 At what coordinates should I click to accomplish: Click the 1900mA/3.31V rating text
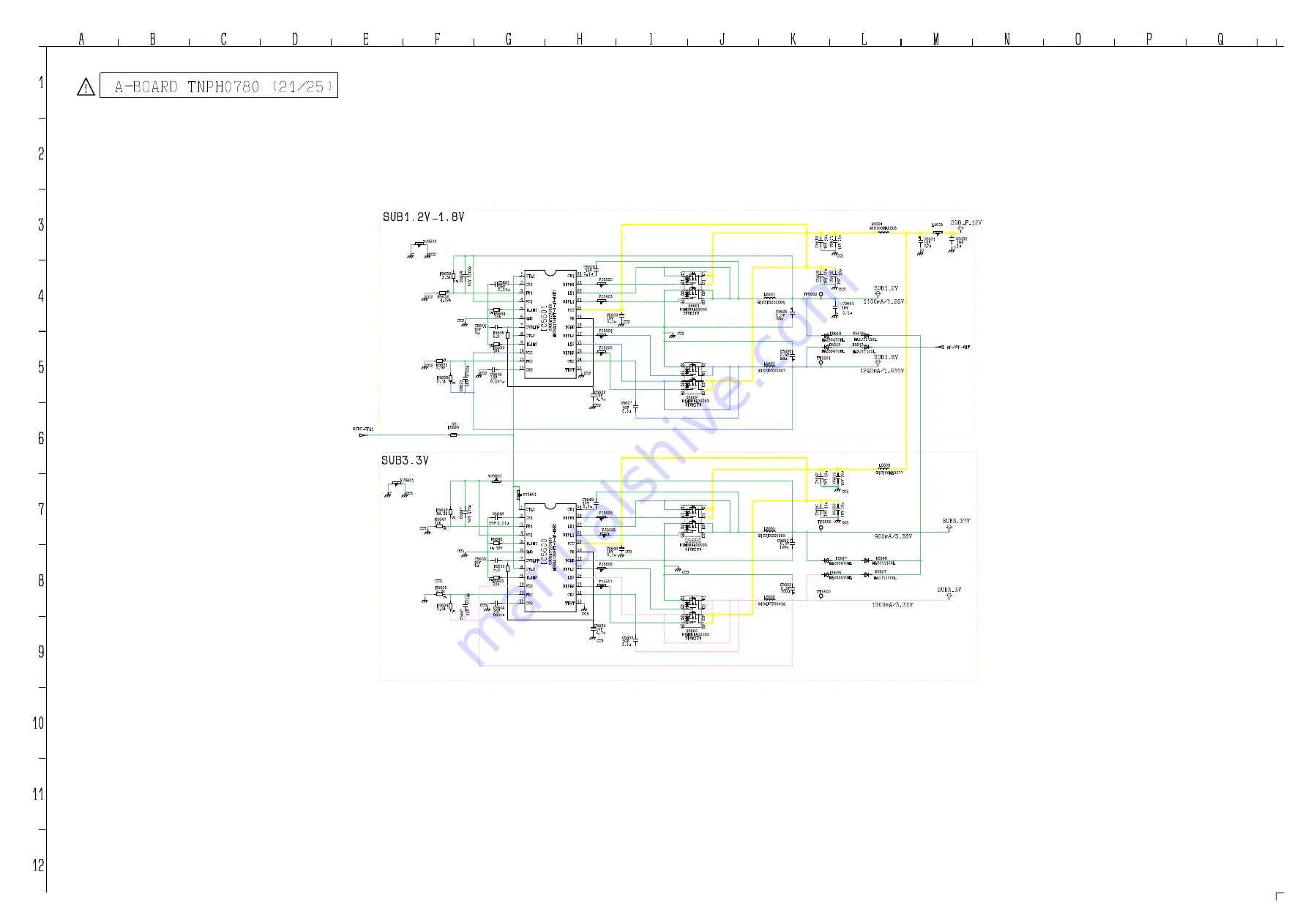892,605
